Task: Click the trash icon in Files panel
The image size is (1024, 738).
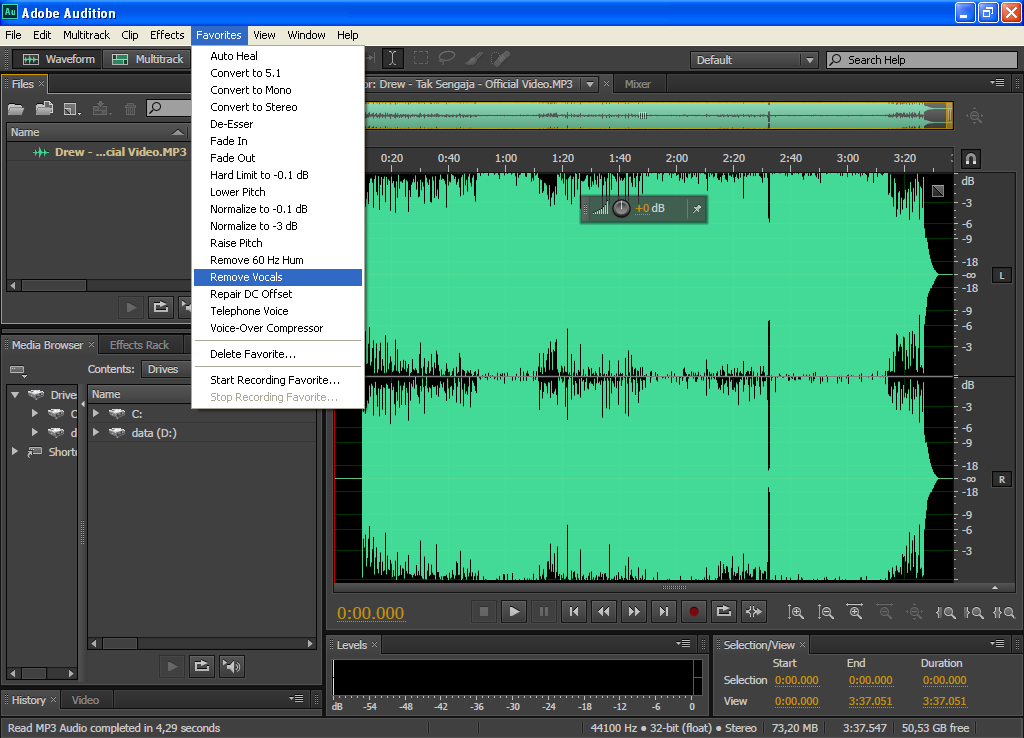Action: (x=131, y=108)
